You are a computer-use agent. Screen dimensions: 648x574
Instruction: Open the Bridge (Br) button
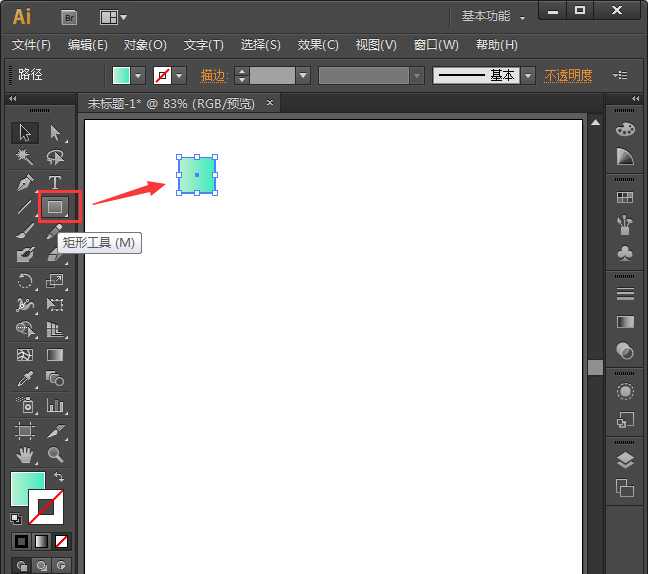69,16
